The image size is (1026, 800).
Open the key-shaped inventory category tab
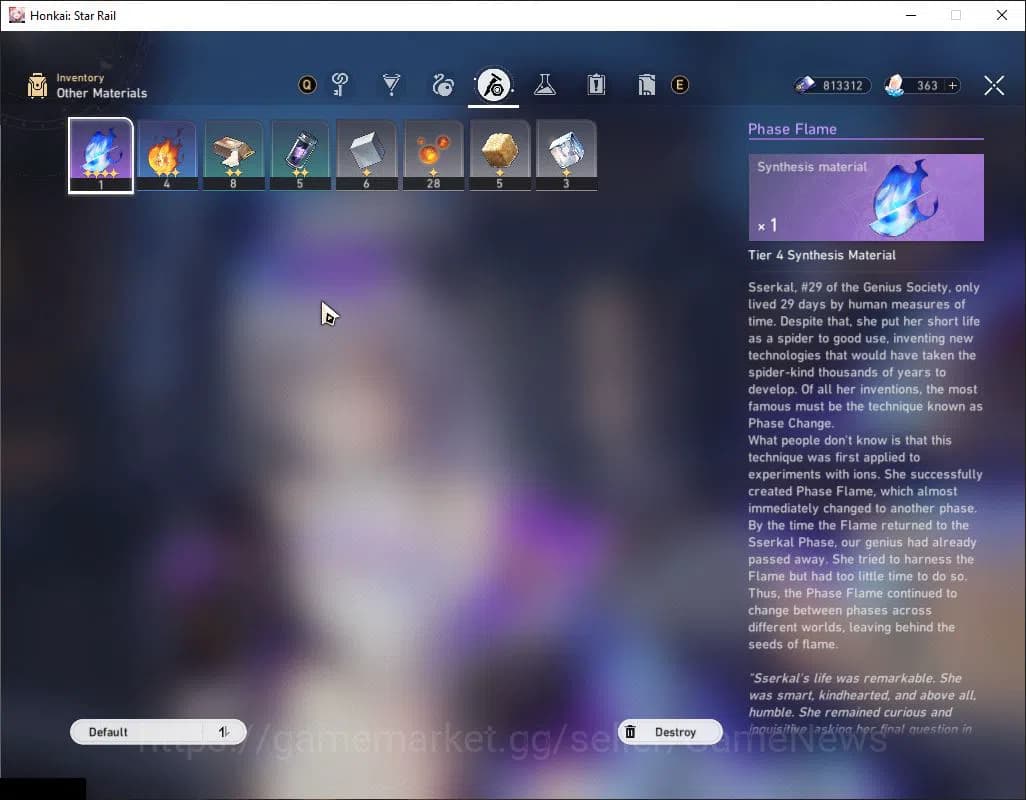tap(341, 85)
